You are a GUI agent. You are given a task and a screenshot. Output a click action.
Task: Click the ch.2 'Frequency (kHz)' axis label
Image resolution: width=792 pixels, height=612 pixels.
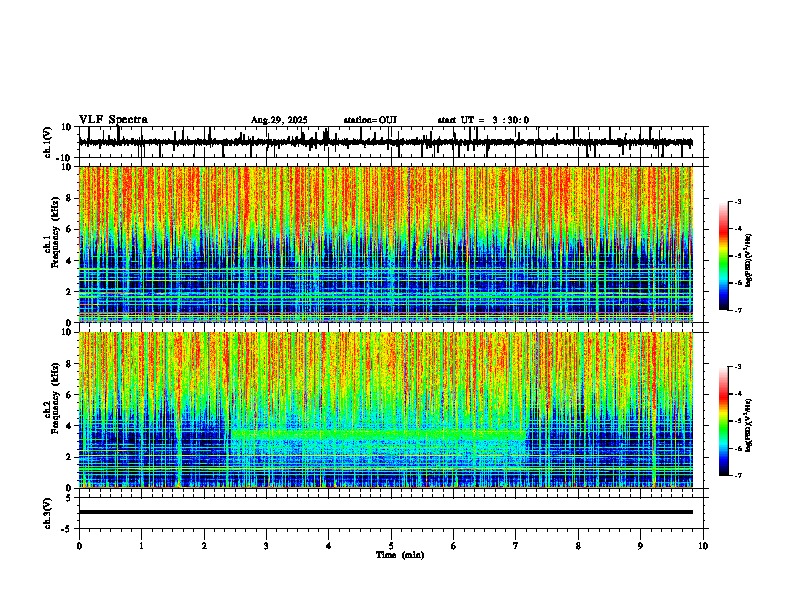tap(55, 398)
